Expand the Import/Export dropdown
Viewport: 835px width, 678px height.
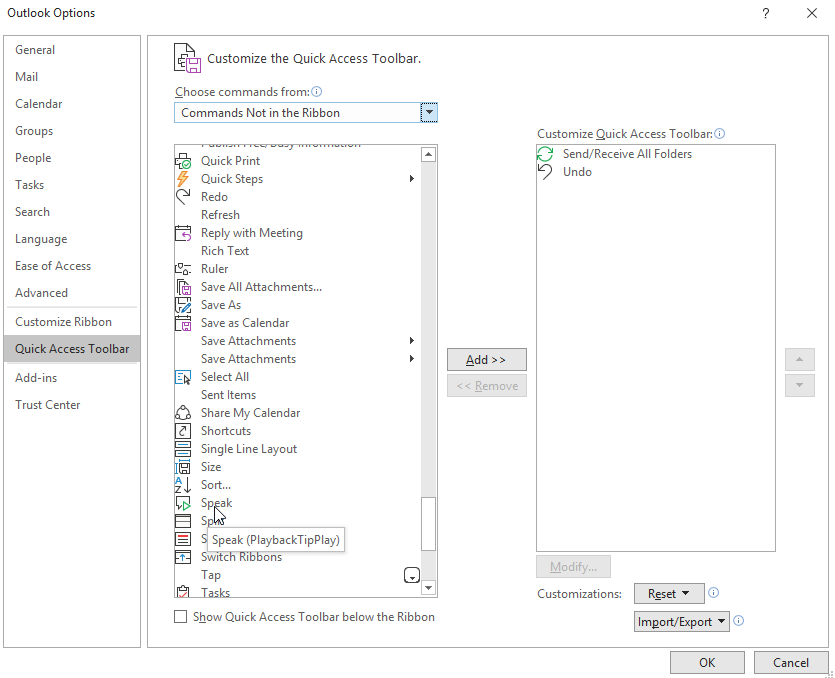click(x=682, y=622)
